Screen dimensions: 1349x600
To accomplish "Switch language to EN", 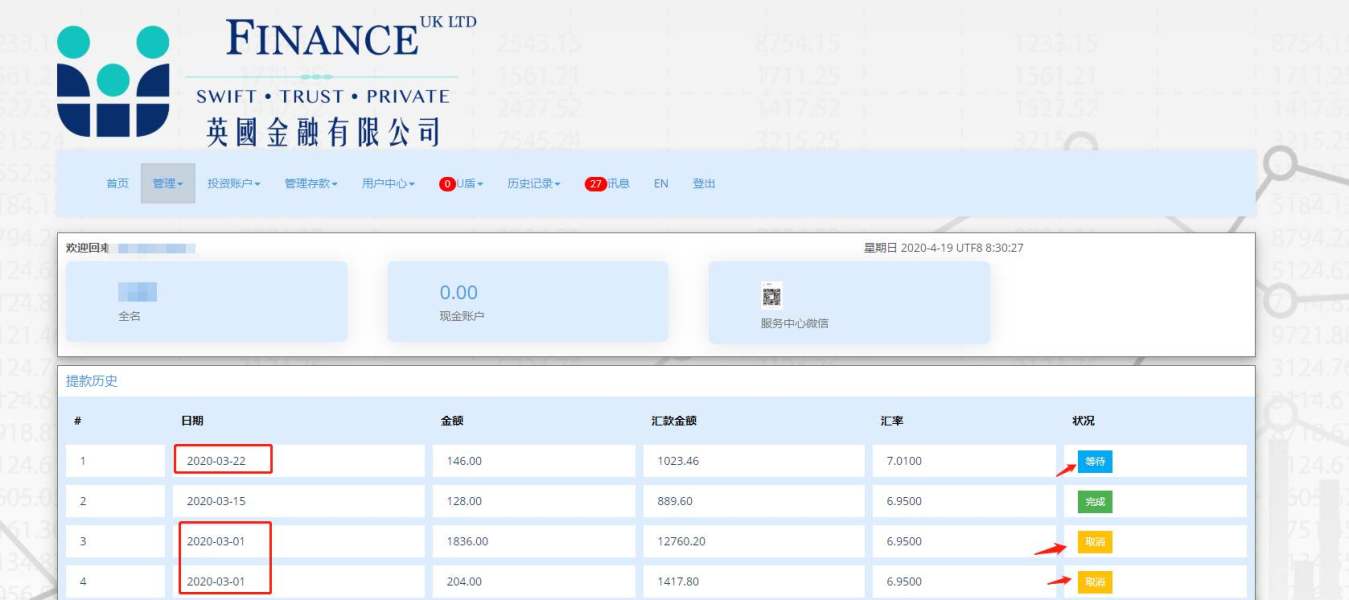I will tap(661, 184).
